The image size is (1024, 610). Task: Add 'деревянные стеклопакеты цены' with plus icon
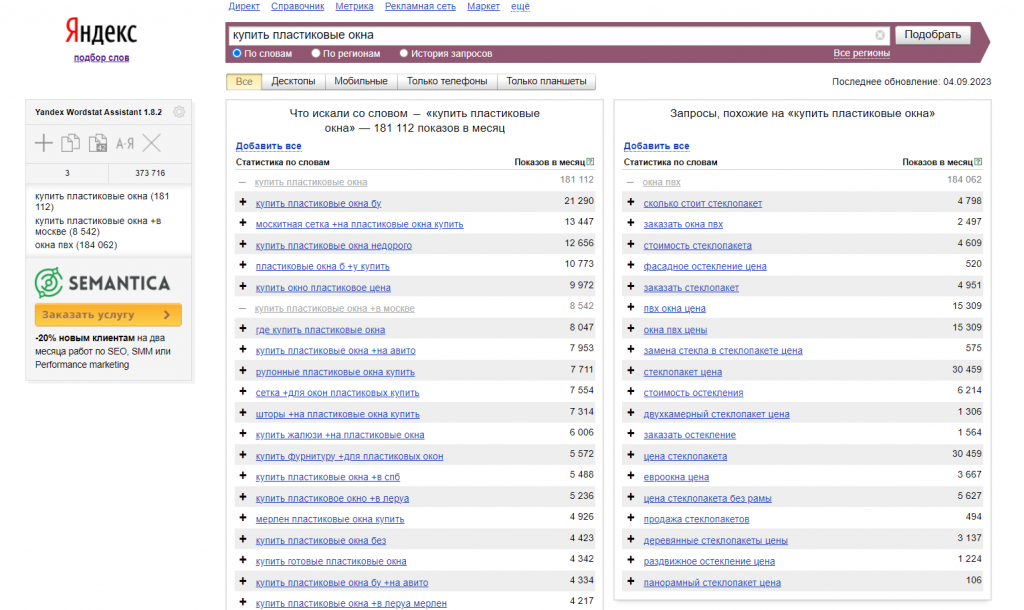point(631,539)
